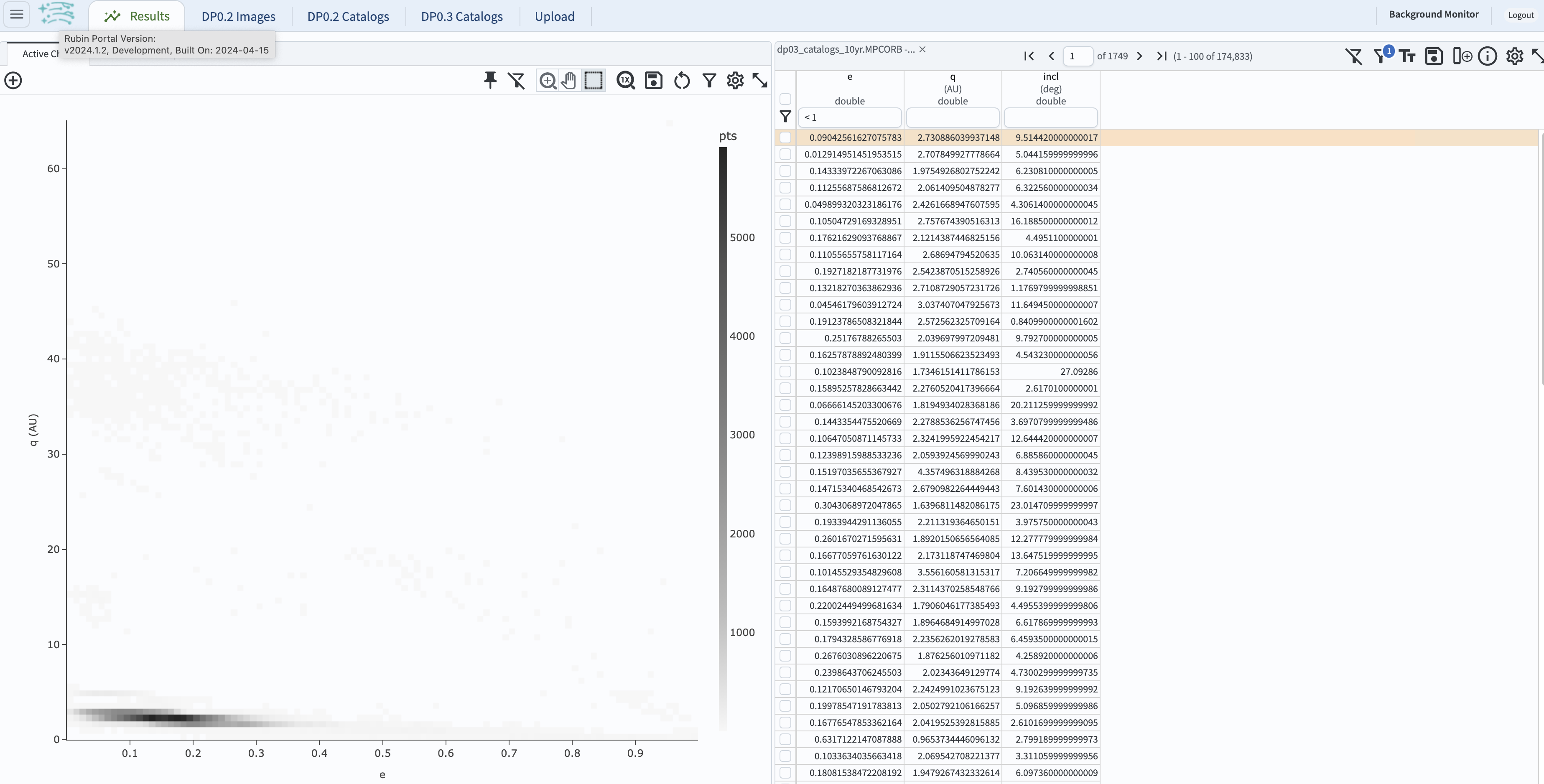Close the dp03_catalogs_10yr.MPCORB table tab
This screenshot has height=784, width=1544.
coord(922,49)
